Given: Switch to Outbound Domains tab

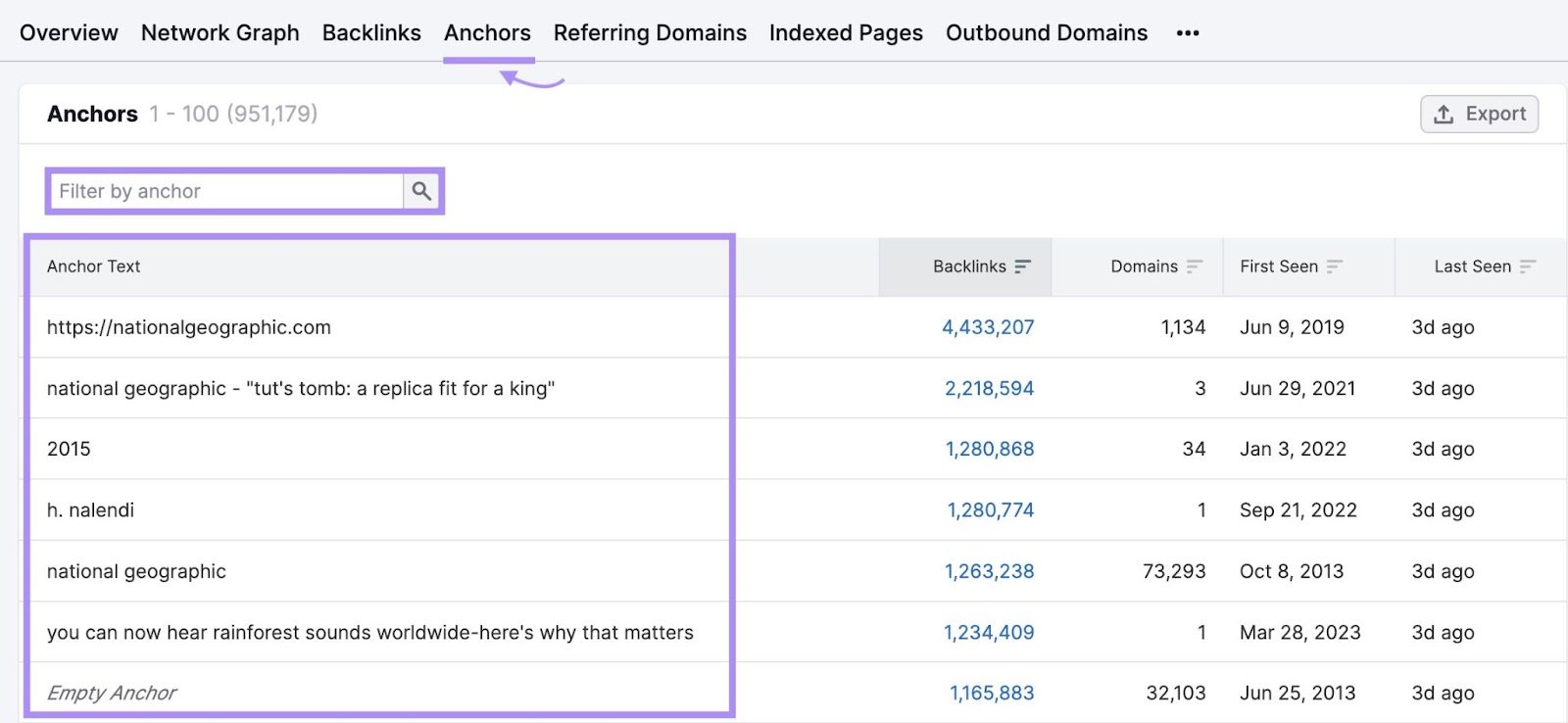Looking at the screenshot, I should pos(1047,33).
